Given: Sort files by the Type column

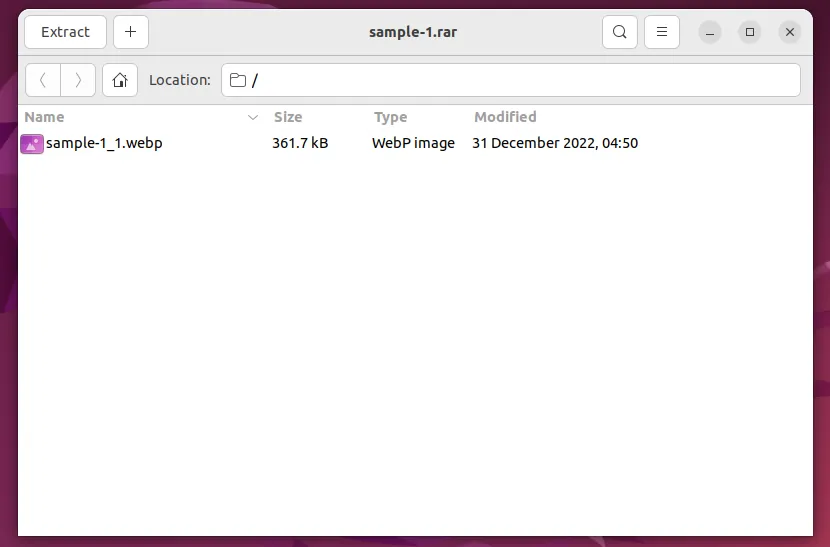Looking at the screenshot, I should pos(391,117).
